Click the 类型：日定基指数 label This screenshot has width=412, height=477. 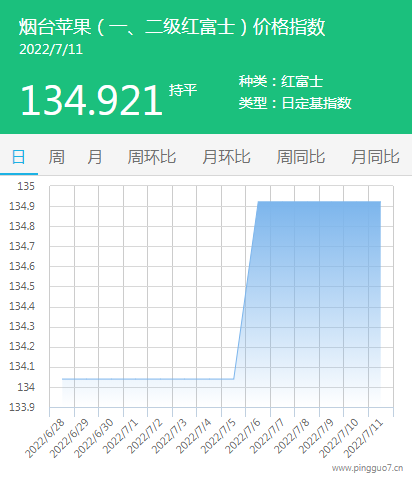coord(295,103)
